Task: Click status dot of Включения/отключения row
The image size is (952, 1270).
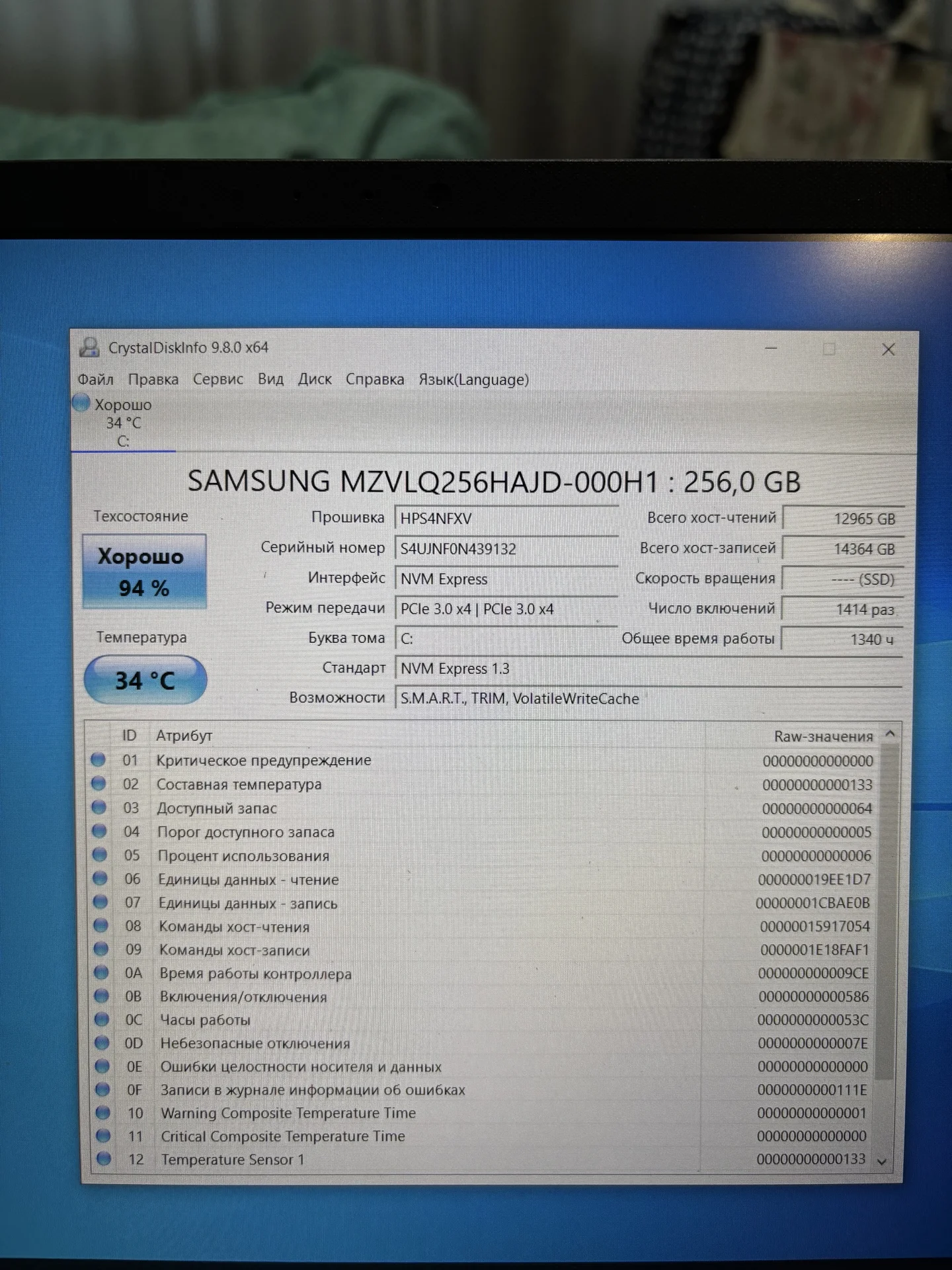Action: coord(102,995)
